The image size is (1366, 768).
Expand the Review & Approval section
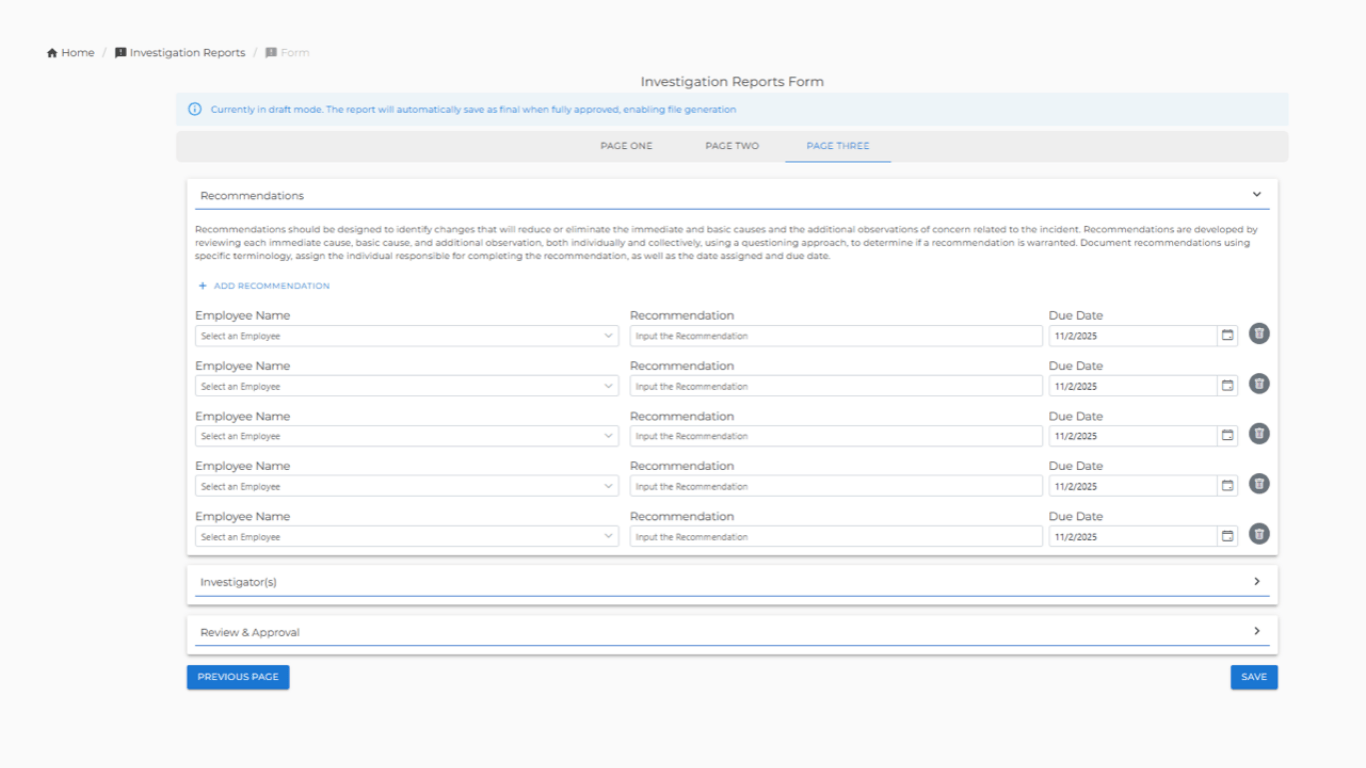point(1257,631)
